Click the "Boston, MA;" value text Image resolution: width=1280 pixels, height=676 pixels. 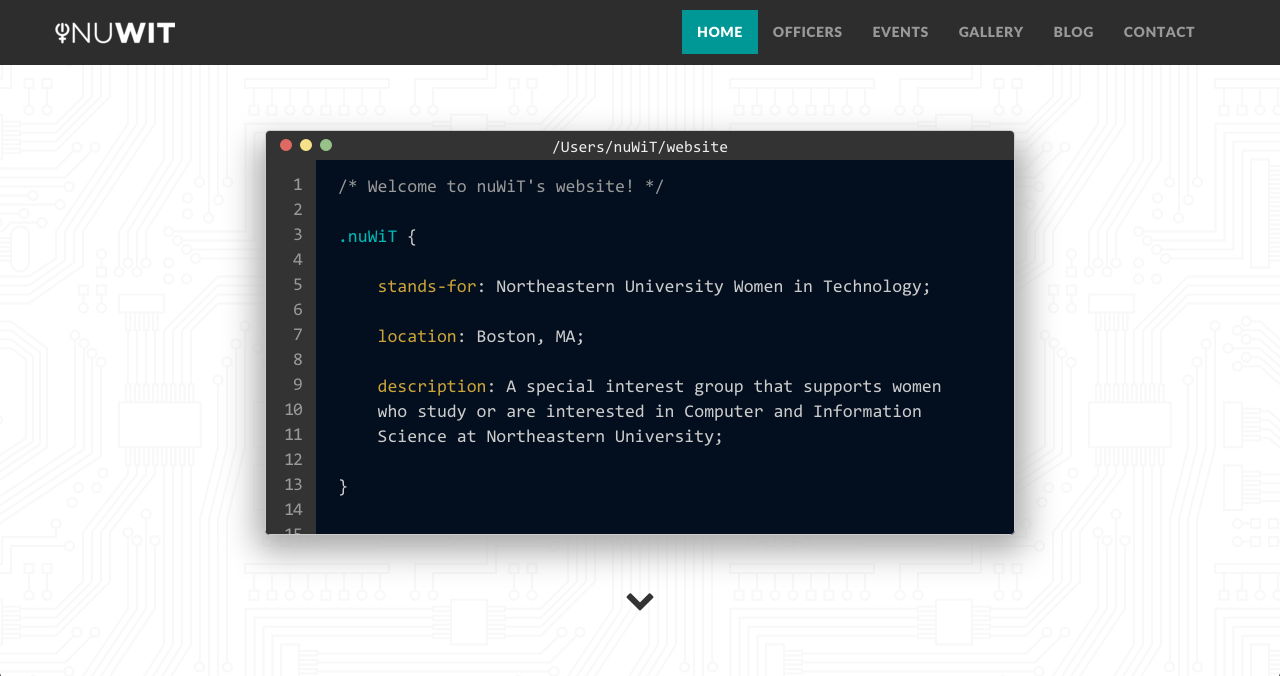[x=530, y=337]
